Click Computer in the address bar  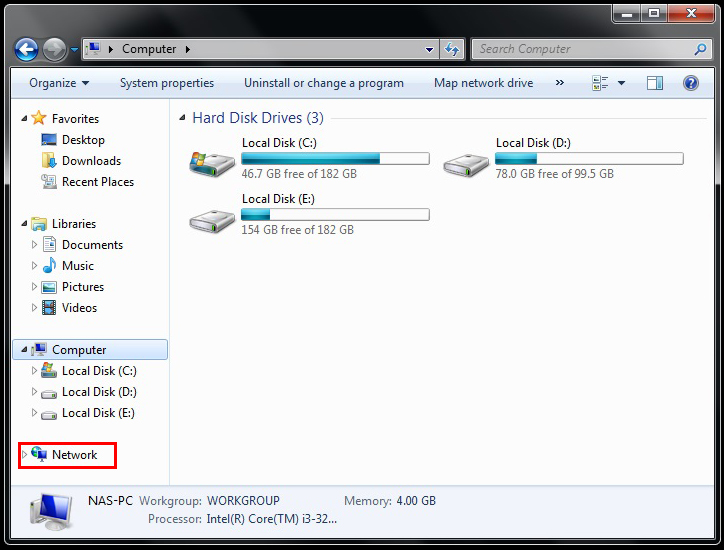point(149,49)
